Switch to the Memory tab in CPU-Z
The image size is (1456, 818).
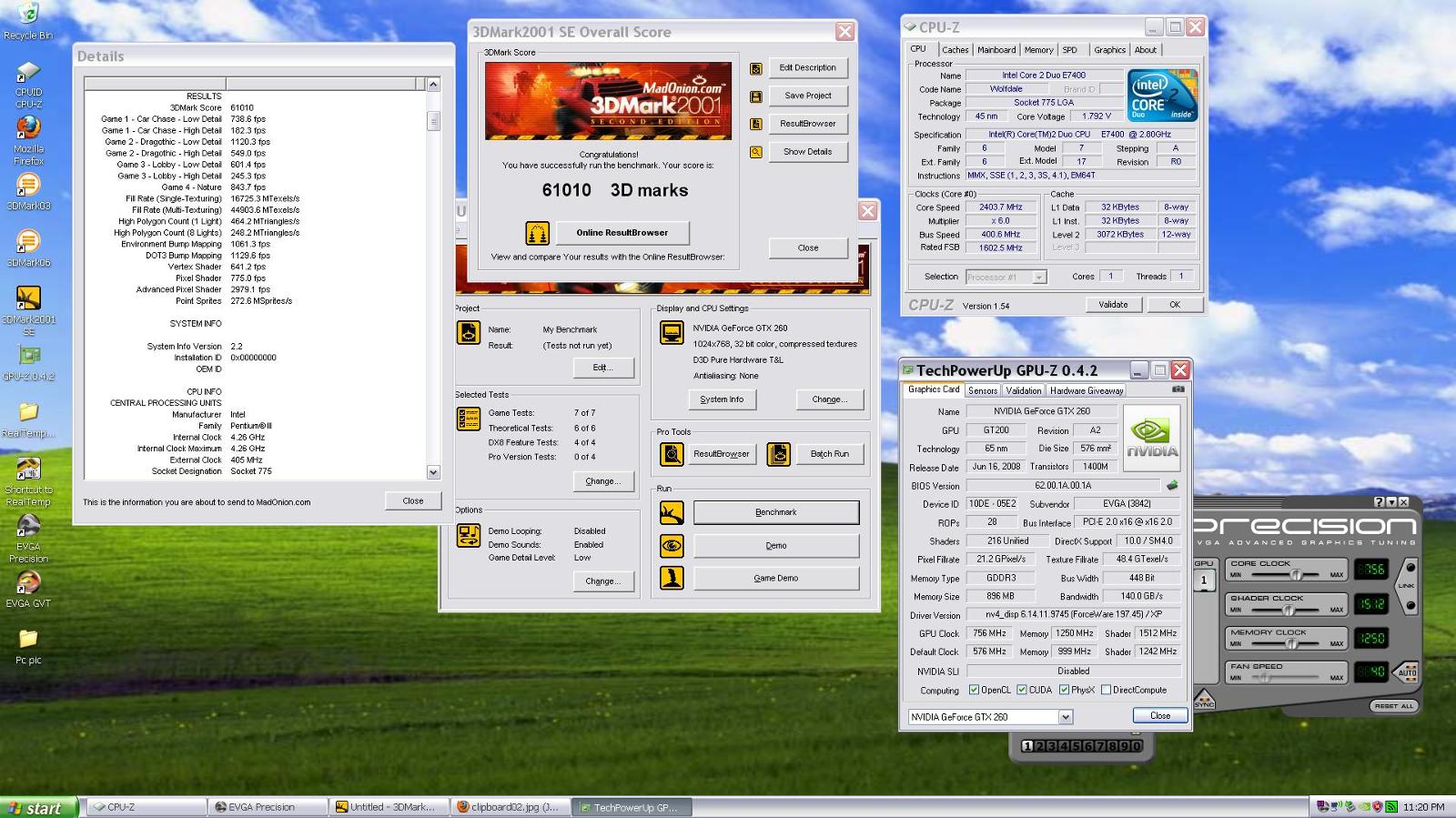tap(1038, 50)
